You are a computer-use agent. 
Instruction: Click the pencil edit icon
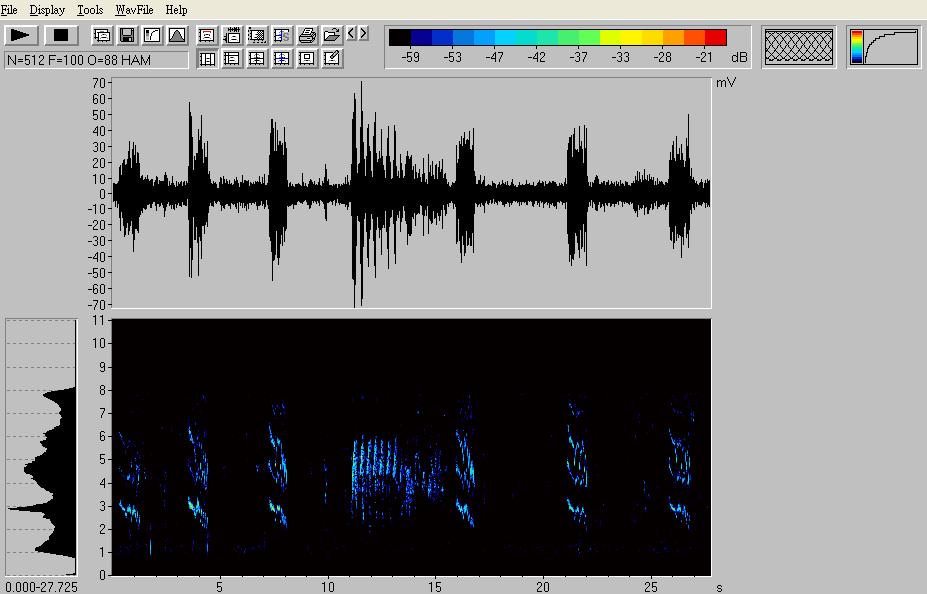pos(332,59)
